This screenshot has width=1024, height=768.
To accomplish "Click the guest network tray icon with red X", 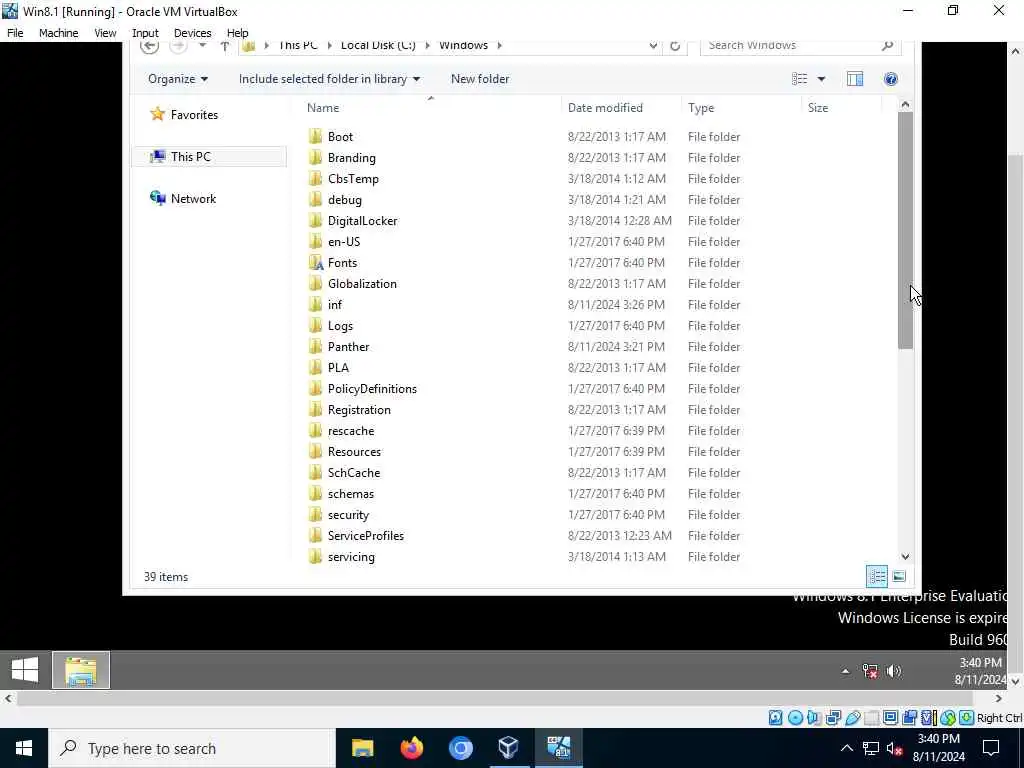I will [x=870, y=671].
